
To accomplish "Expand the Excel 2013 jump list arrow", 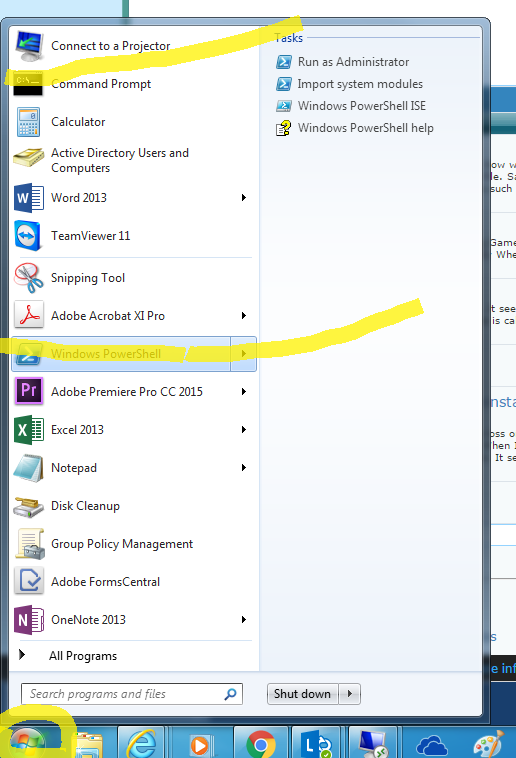I will [244, 429].
